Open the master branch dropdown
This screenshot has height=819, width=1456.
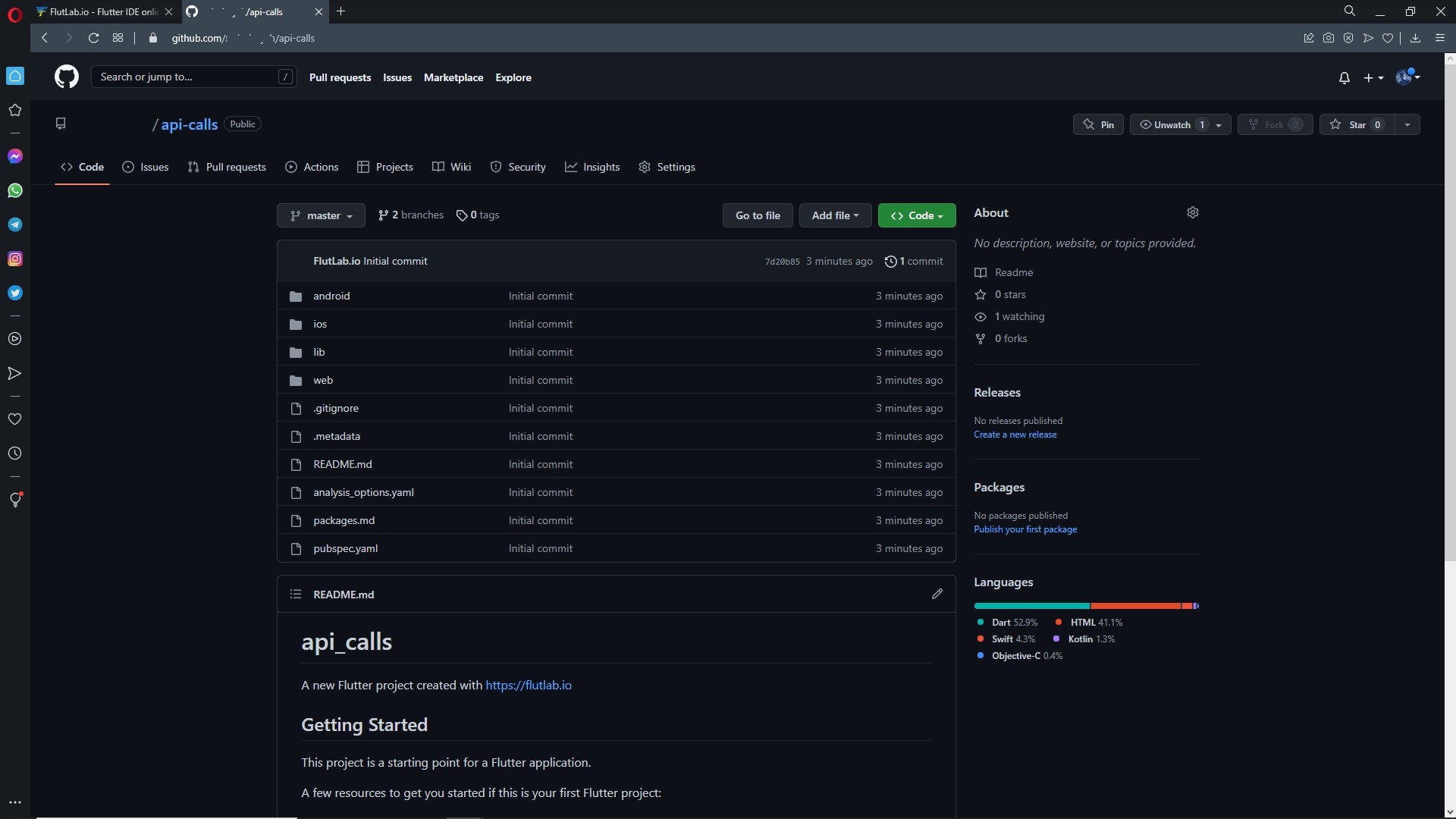coord(321,215)
